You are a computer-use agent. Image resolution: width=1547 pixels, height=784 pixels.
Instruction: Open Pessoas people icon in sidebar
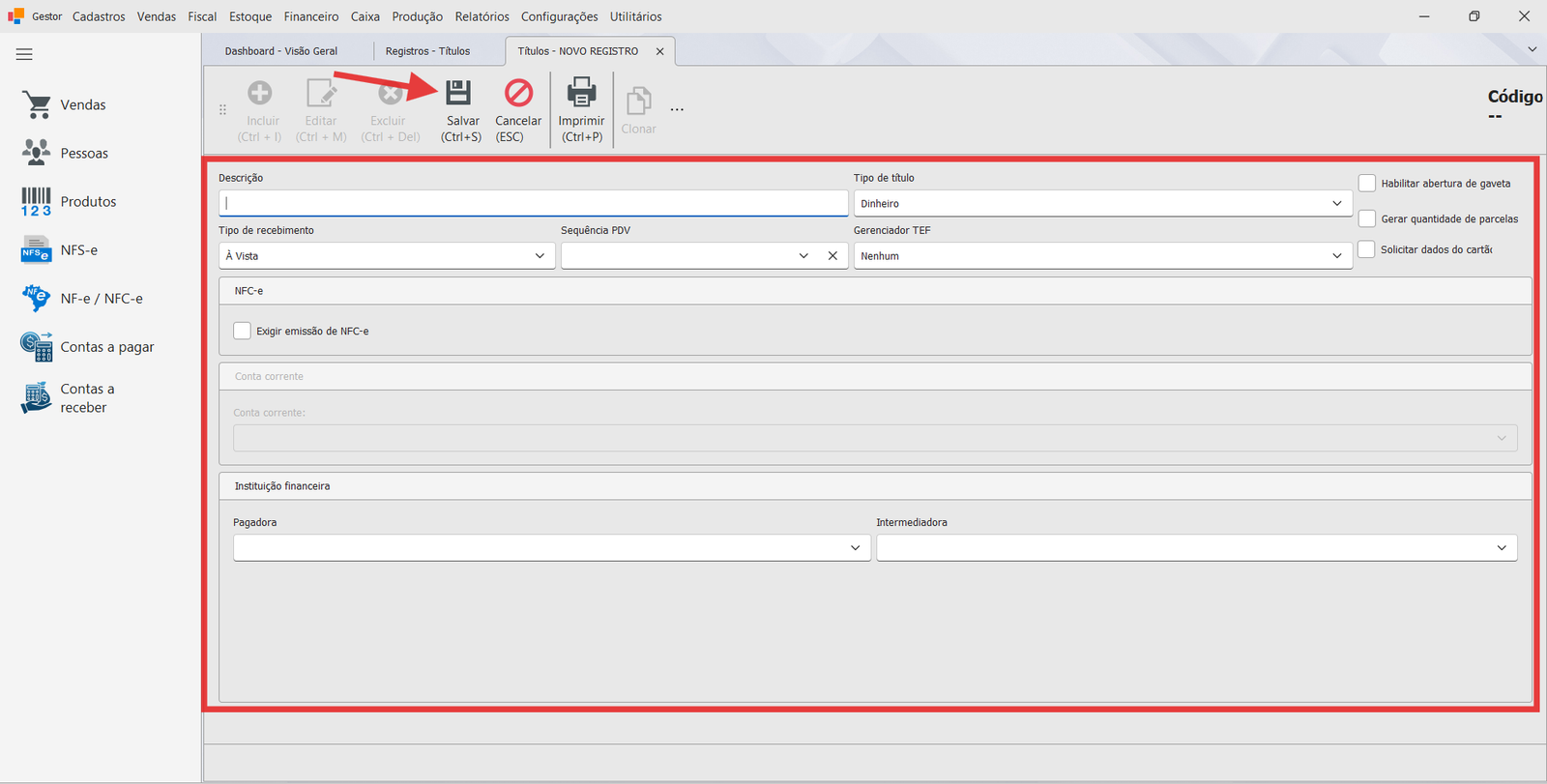click(x=36, y=153)
